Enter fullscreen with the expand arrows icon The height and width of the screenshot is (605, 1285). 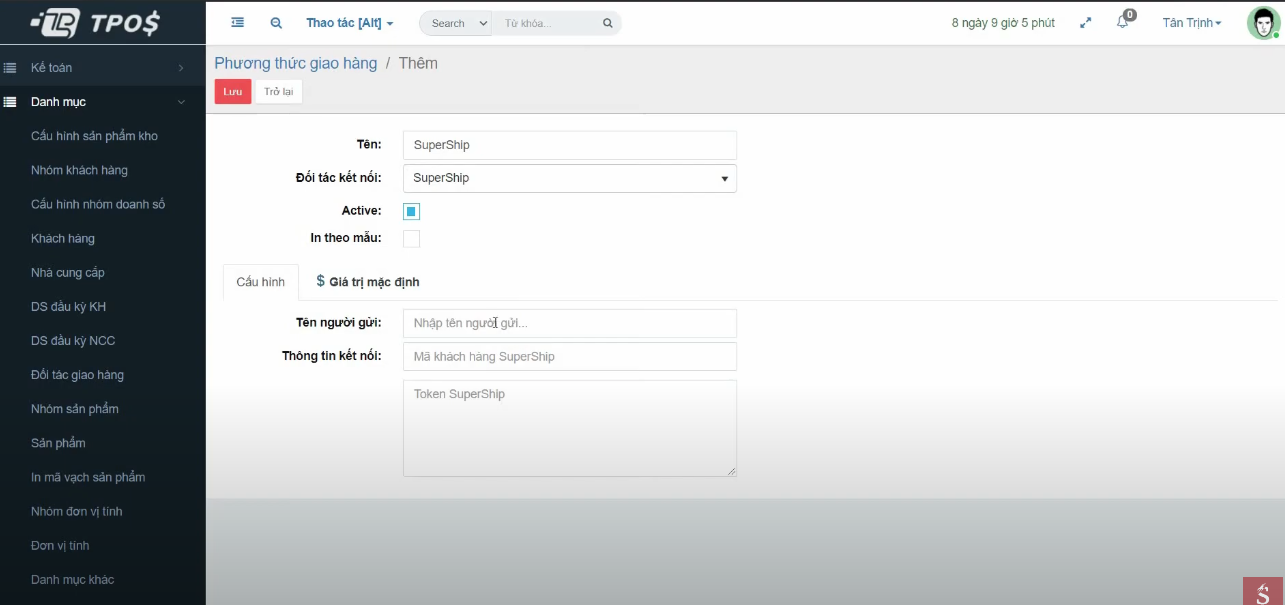(1086, 23)
